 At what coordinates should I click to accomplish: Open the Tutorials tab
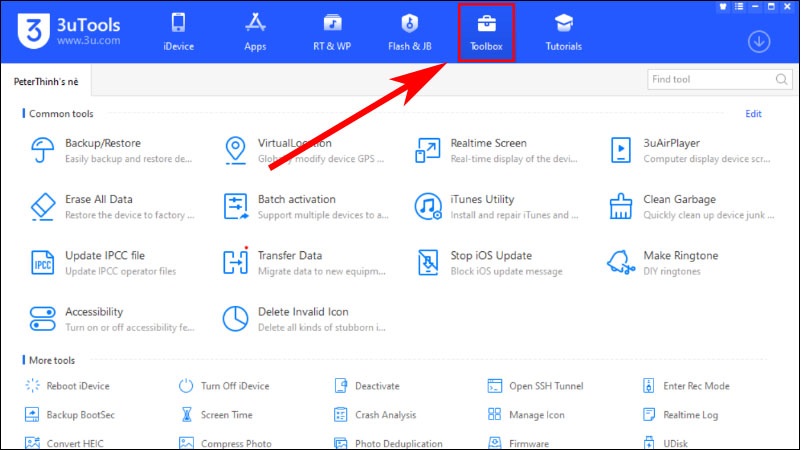pos(563,32)
